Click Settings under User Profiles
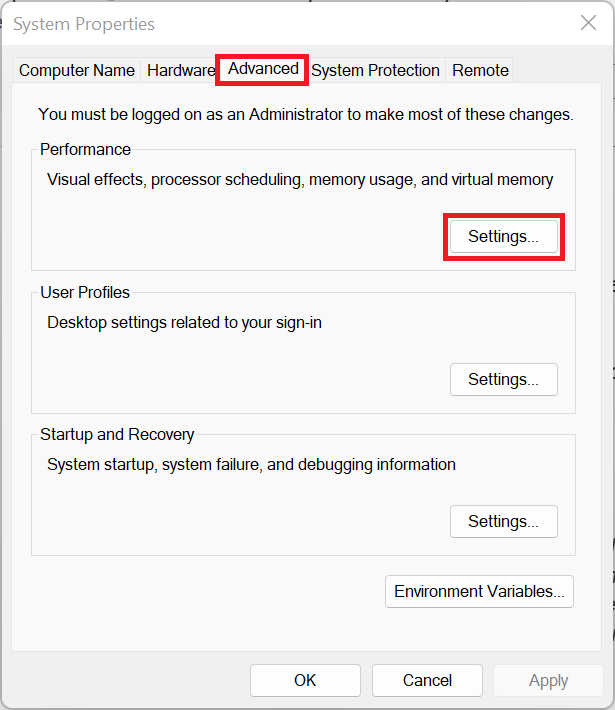 click(504, 379)
